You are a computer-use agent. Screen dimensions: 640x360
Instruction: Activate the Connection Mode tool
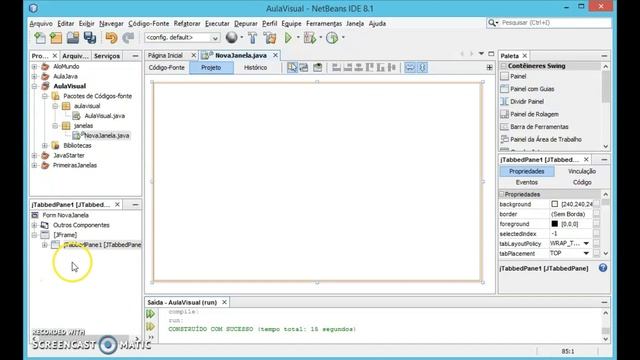pos(304,67)
